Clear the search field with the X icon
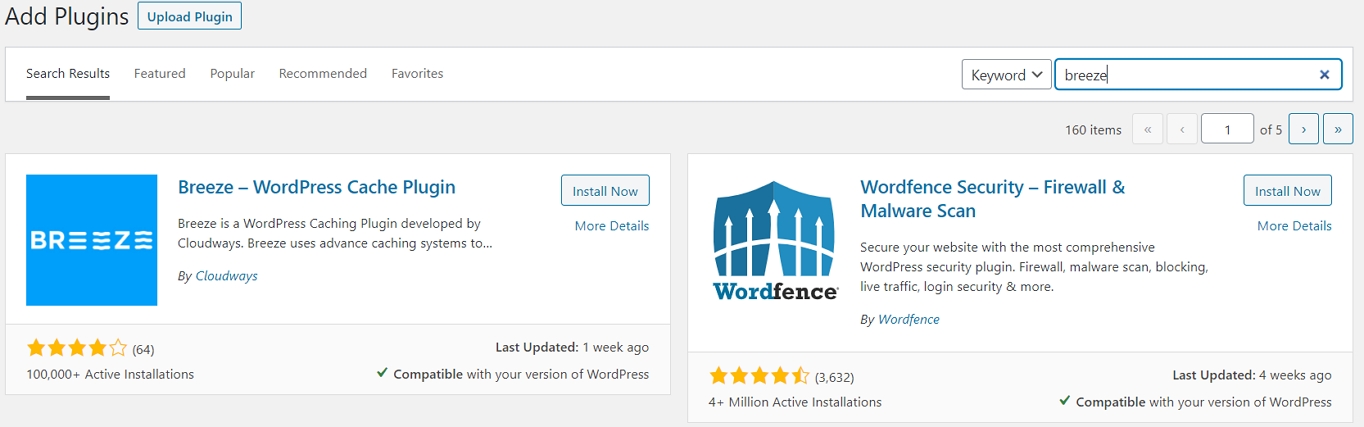Screen dimensions: 1364x427 [x=1324, y=74]
